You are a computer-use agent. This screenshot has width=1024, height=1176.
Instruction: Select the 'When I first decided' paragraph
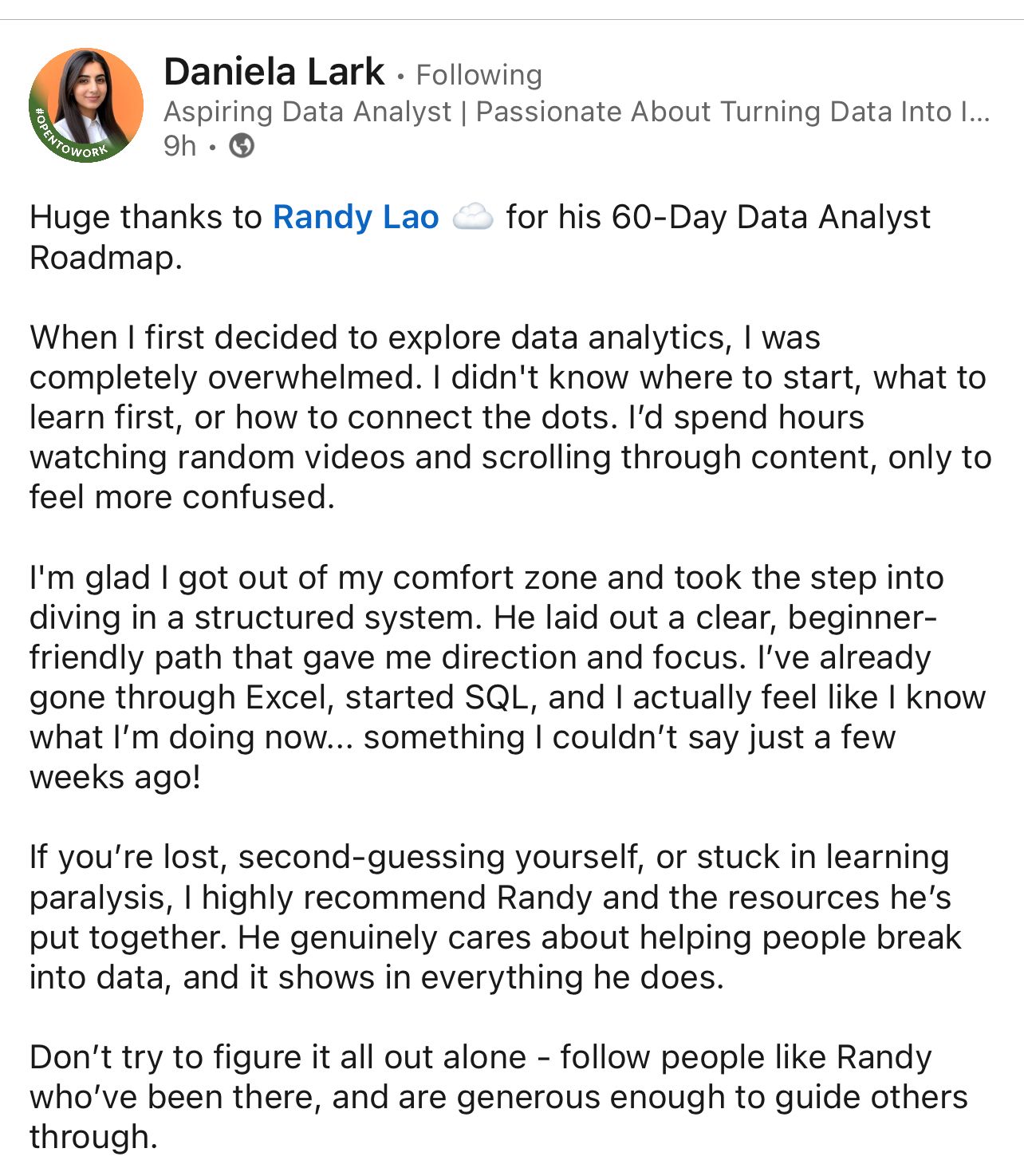pos(510,417)
